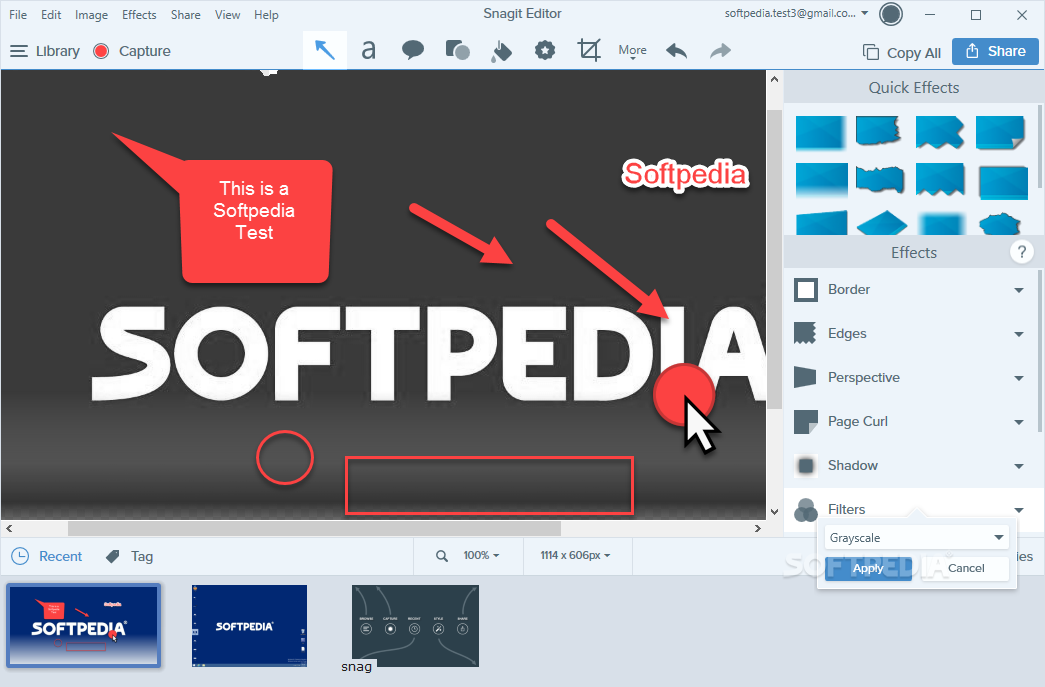The width and height of the screenshot is (1045, 687).
Task: Open the Effects help question mark
Action: pyautogui.click(x=1021, y=253)
